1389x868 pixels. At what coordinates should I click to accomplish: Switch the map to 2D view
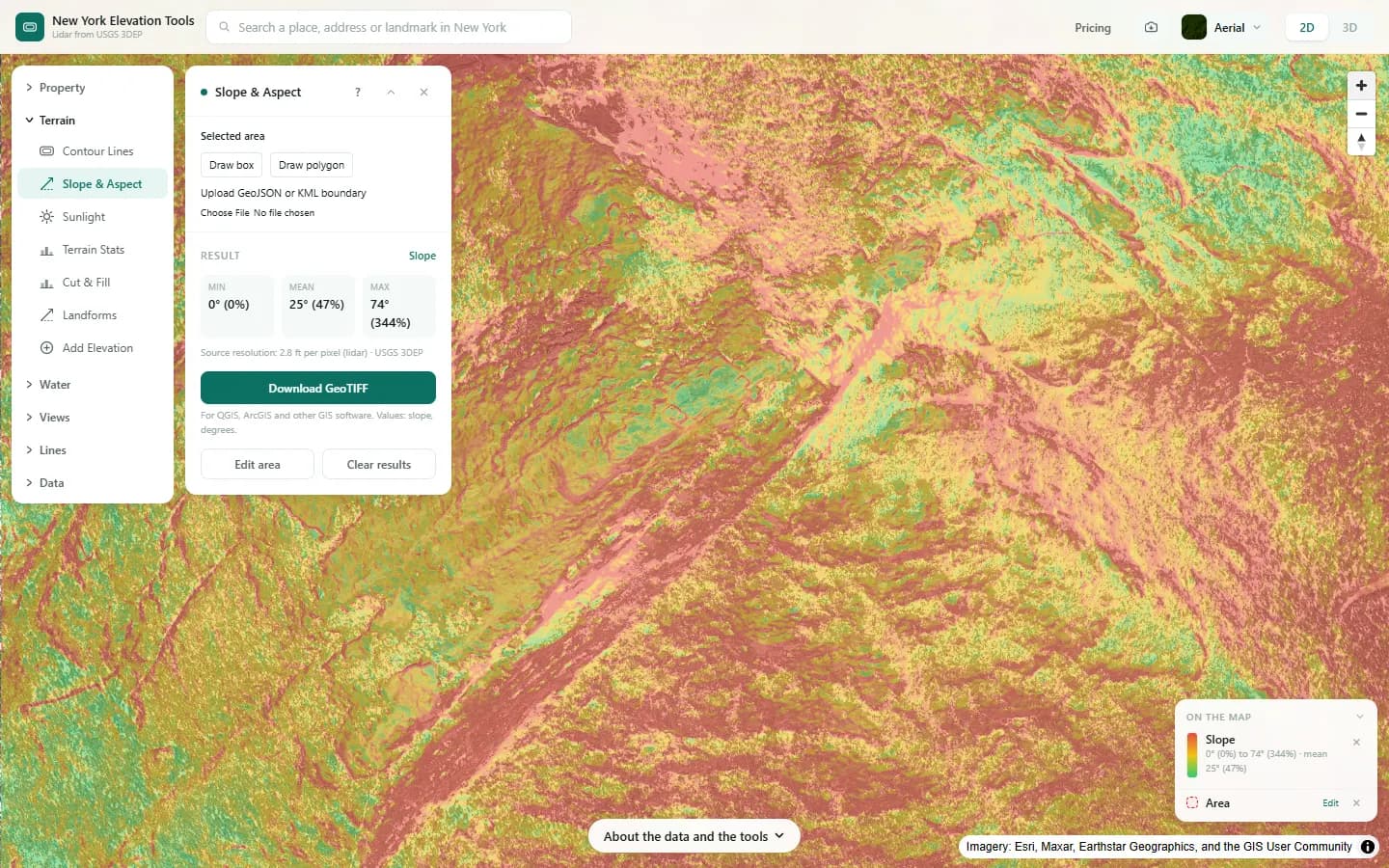(1307, 28)
